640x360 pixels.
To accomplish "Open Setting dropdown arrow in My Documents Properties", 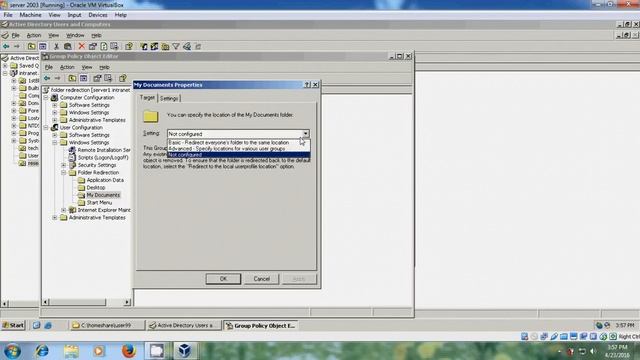I will point(305,134).
